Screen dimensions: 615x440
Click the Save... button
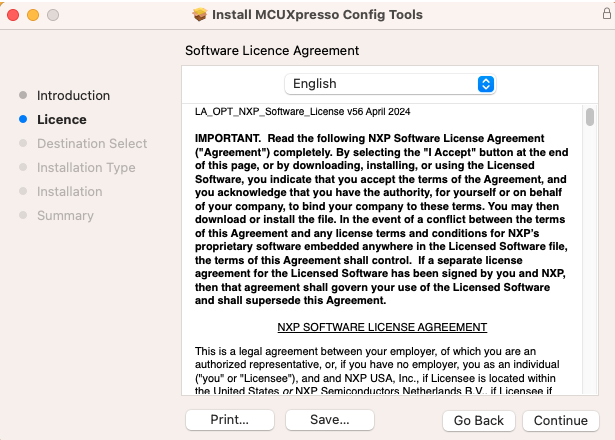[329, 420]
